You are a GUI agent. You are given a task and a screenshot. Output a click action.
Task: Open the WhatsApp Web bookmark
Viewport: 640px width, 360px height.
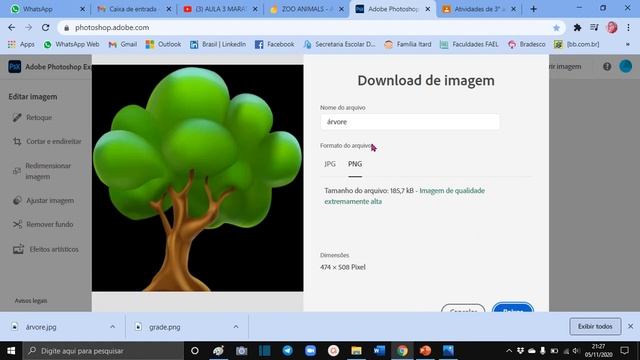pyautogui.click(x=71, y=44)
